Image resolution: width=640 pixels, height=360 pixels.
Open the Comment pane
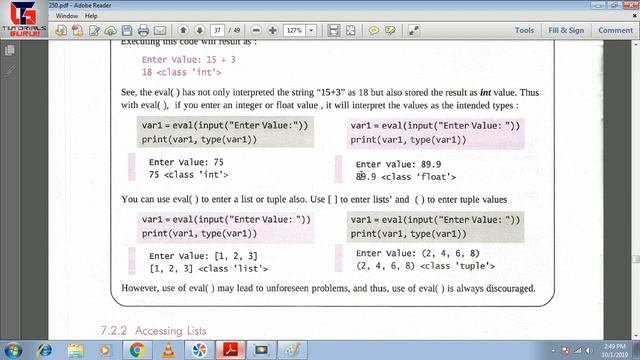pyautogui.click(x=615, y=30)
